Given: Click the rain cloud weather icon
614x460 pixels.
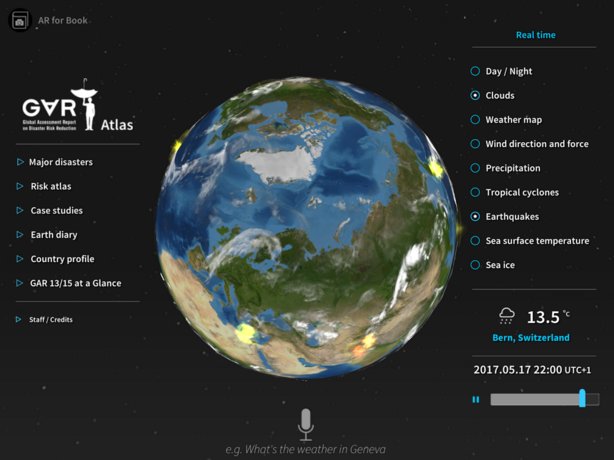Looking at the screenshot, I should [507, 316].
